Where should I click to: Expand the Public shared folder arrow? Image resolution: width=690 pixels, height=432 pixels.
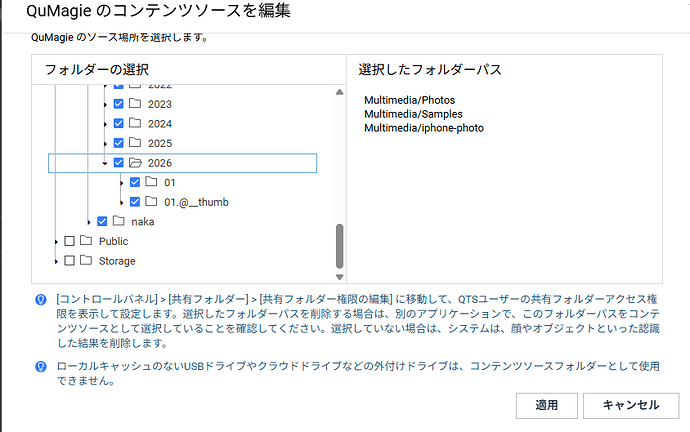point(56,241)
